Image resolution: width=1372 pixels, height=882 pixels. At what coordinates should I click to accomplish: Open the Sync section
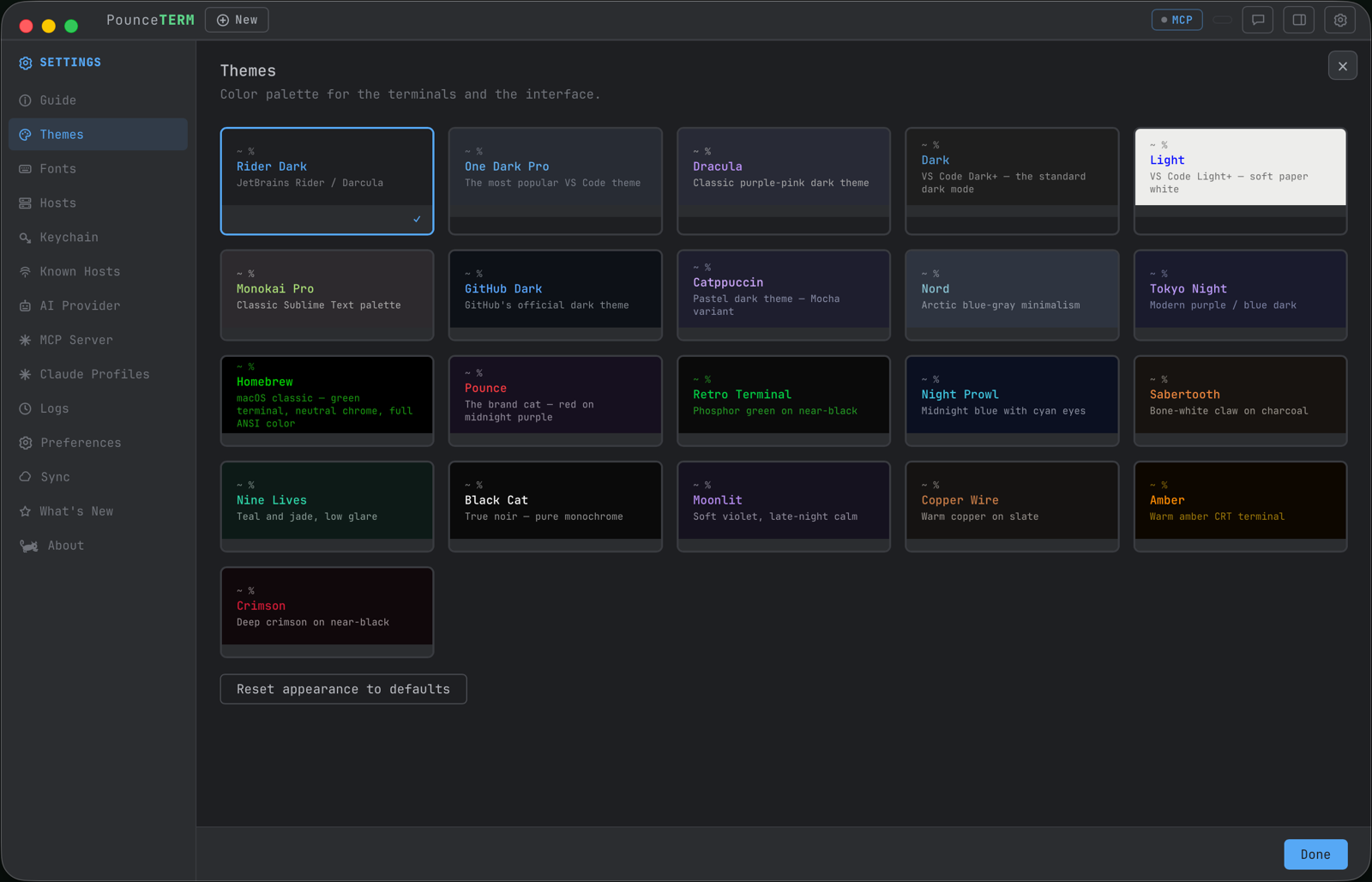99,477
